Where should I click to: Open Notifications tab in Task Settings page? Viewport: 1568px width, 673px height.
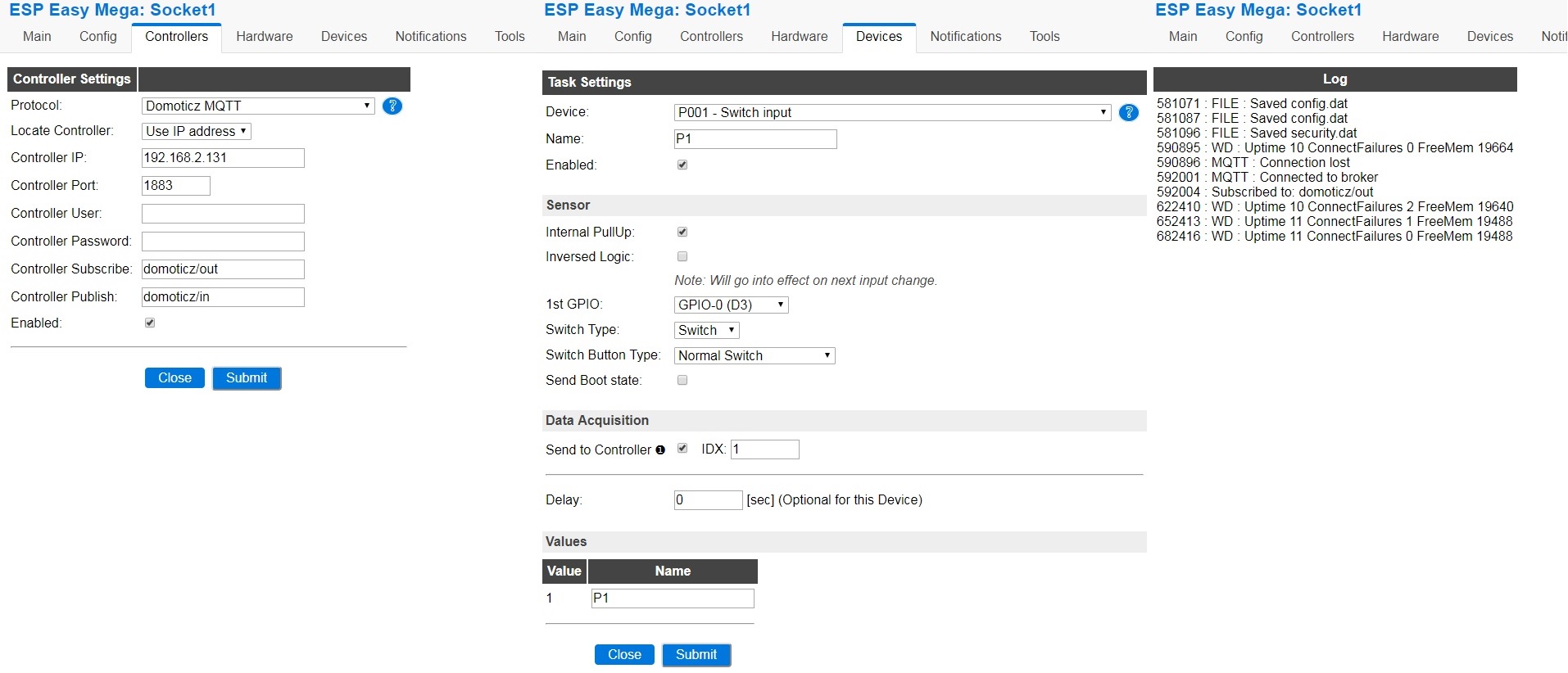click(966, 36)
